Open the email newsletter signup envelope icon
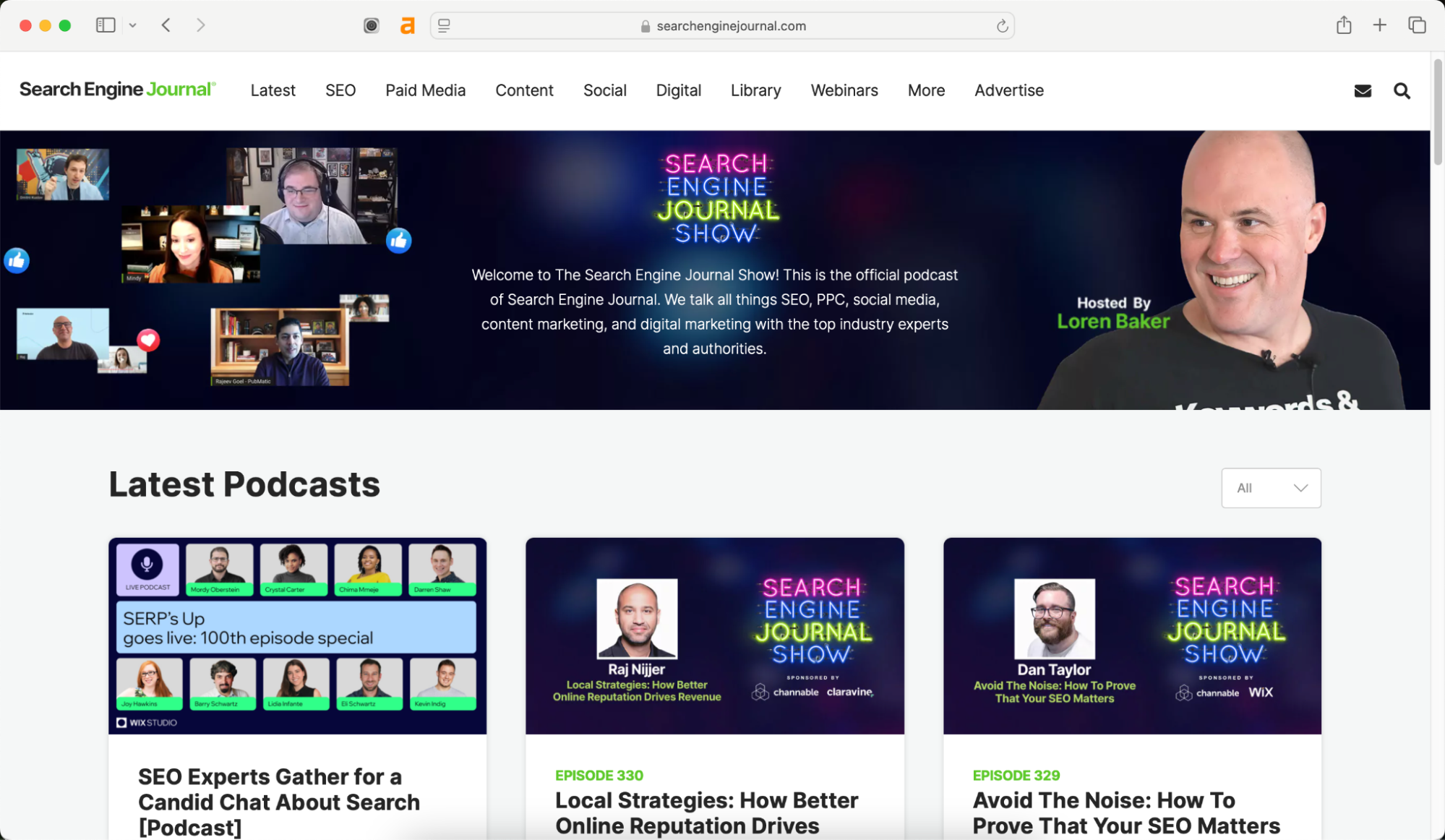 pos(1362,90)
